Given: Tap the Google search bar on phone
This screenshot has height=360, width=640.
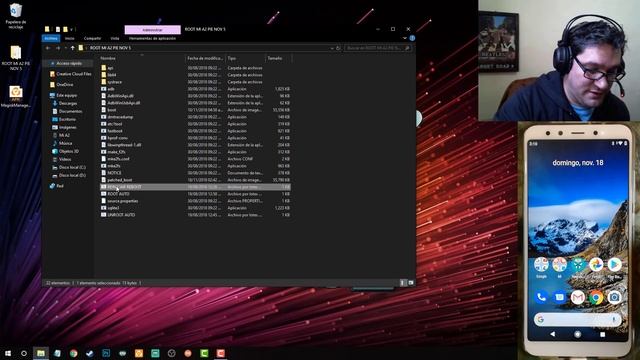Looking at the screenshot, I should coord(578,320).
